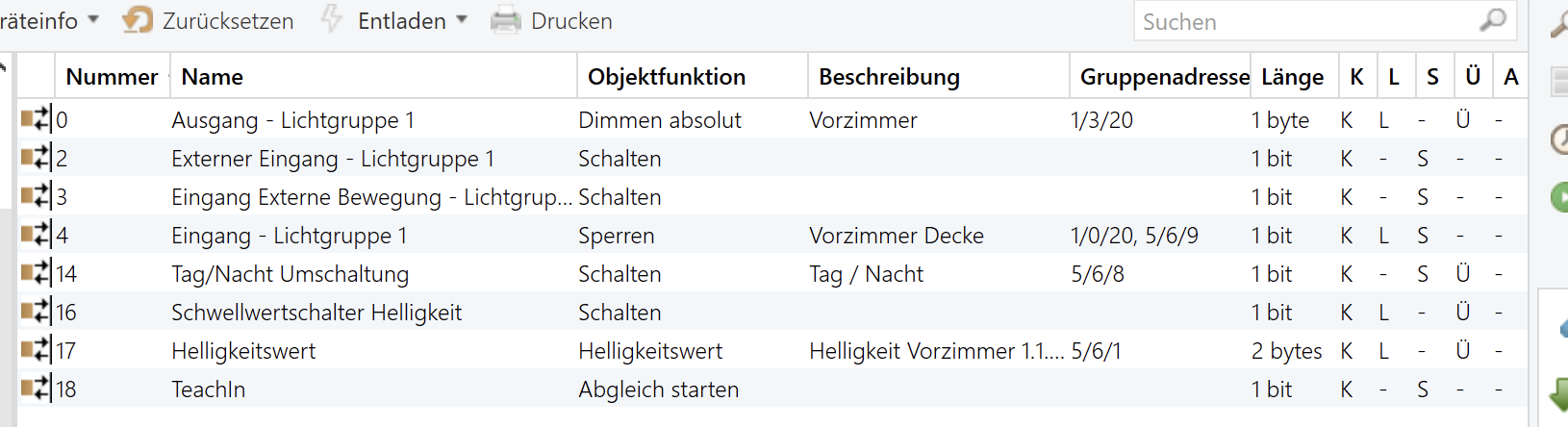The height and width of the screenshot is (427, 1568).
Task: Click the object icon beside Tag/Nacht Umschaltung
Action: (35, 273)
